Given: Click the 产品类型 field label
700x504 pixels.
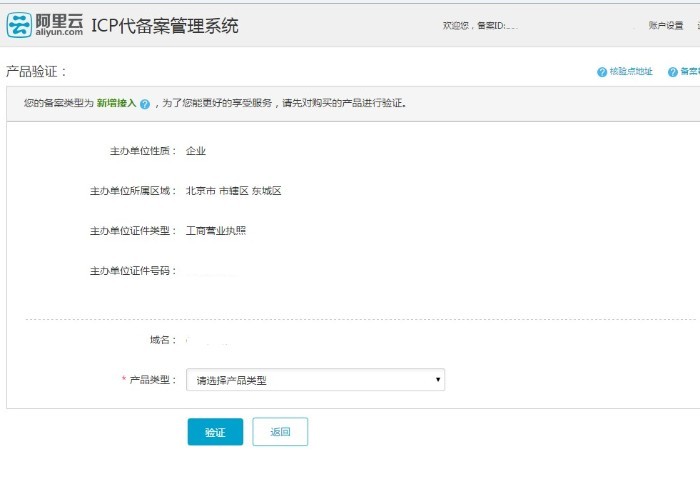Looking at the screenshot, I should click(152, 380).
